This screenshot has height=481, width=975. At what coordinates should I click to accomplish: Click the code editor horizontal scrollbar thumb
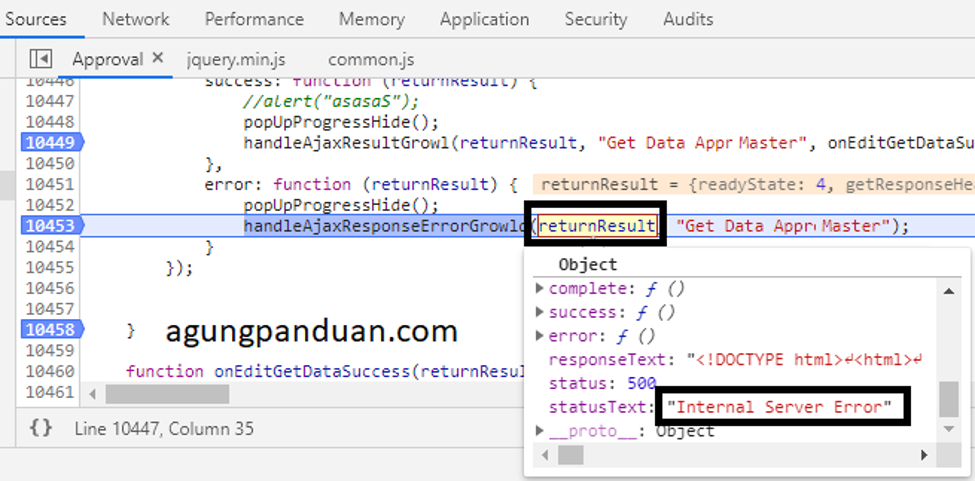click(167, 393)
